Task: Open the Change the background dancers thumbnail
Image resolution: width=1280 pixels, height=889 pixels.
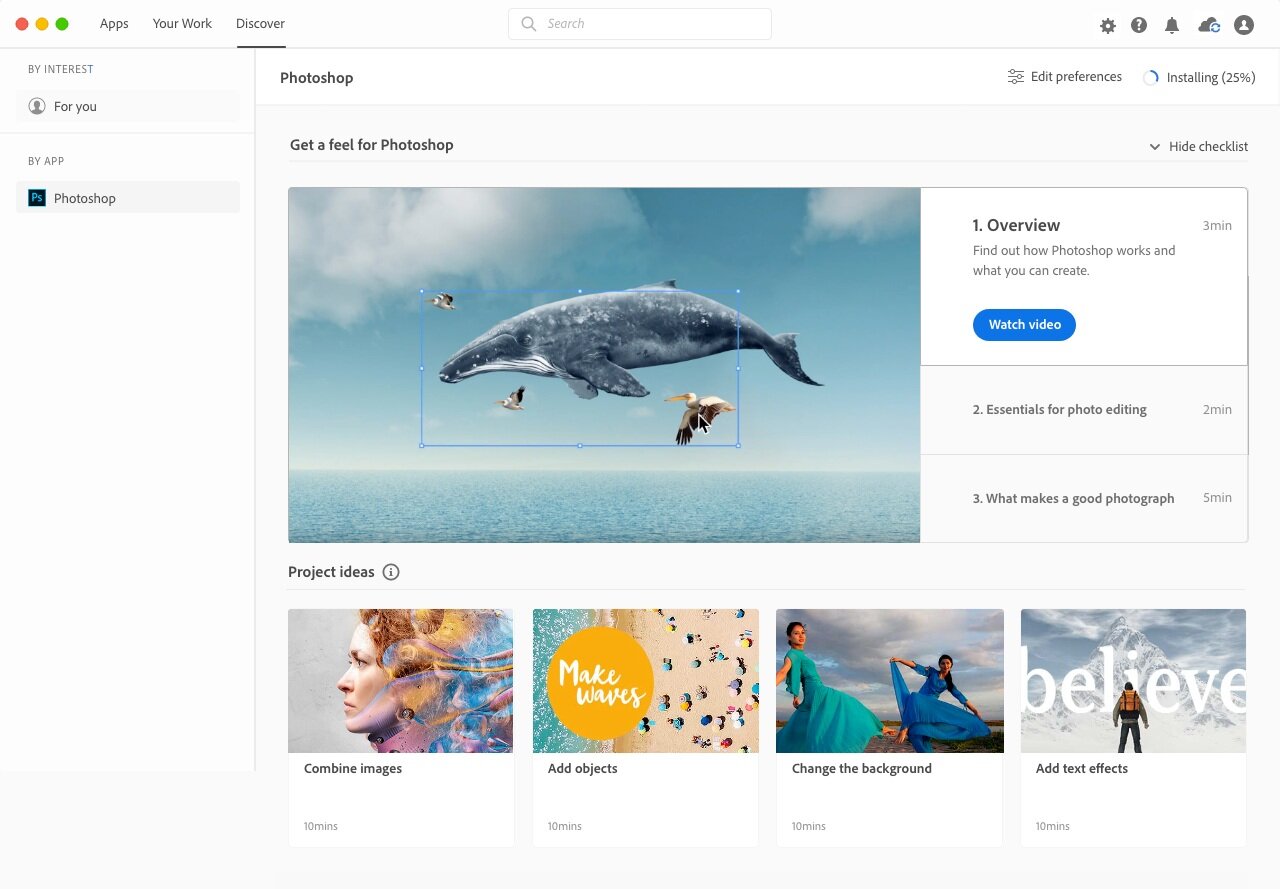Action: coord(890,681)
